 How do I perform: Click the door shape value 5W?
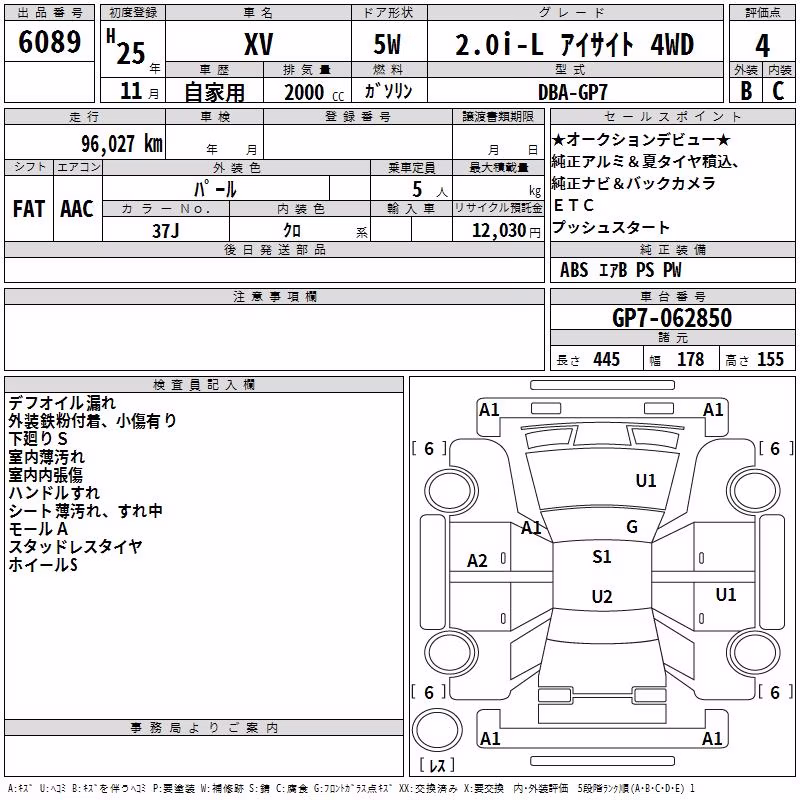(x=387, y=44)
